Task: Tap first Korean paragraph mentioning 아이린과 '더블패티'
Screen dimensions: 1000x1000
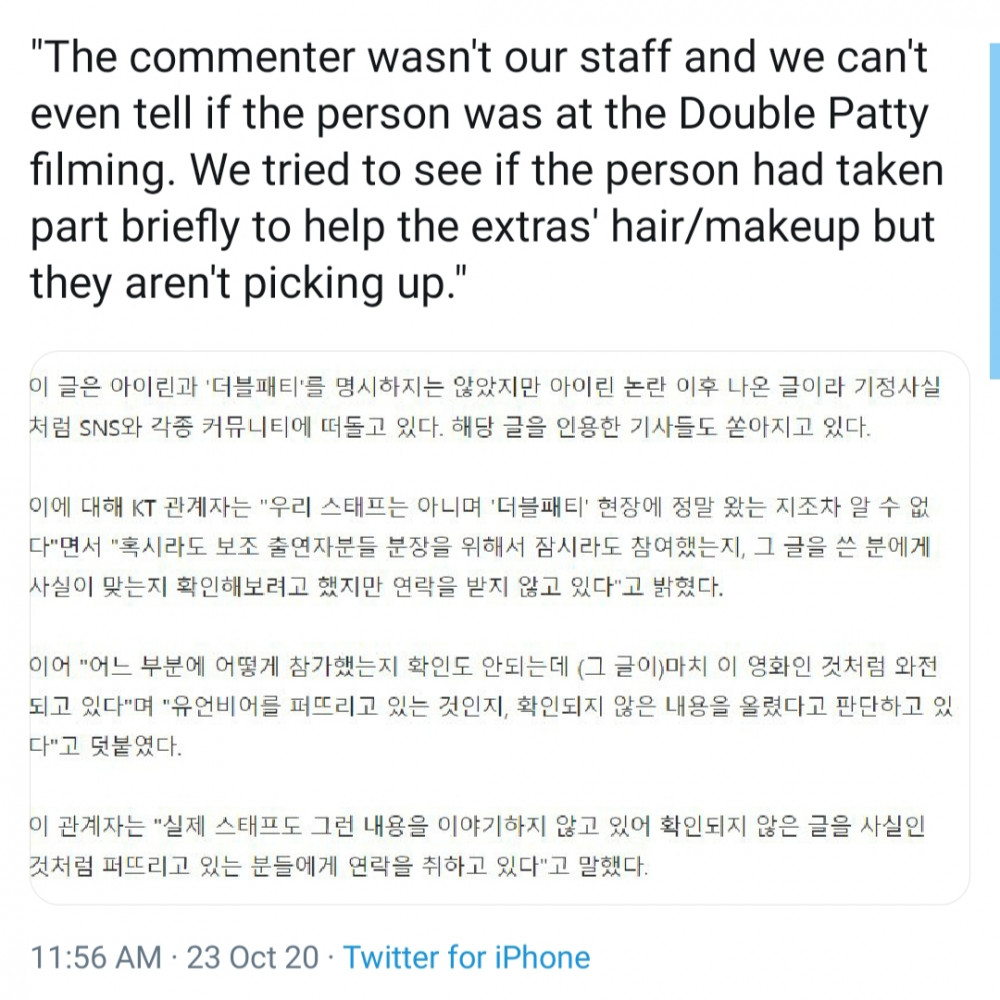Action: (485, 406)
